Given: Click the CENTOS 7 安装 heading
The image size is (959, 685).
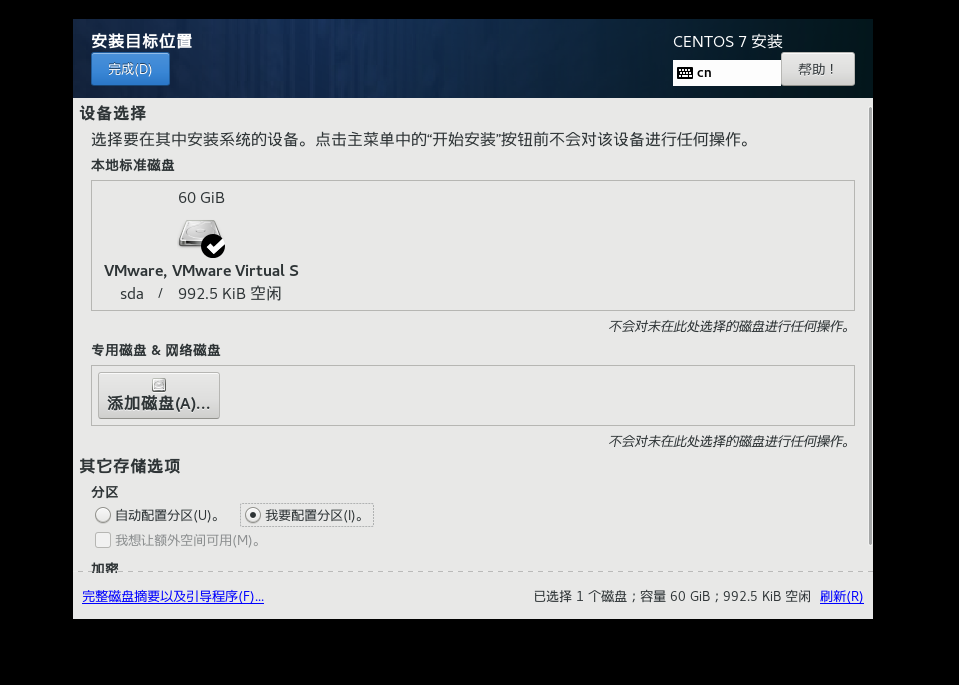Looking at the screenshot, I should (x=728, y=42).
